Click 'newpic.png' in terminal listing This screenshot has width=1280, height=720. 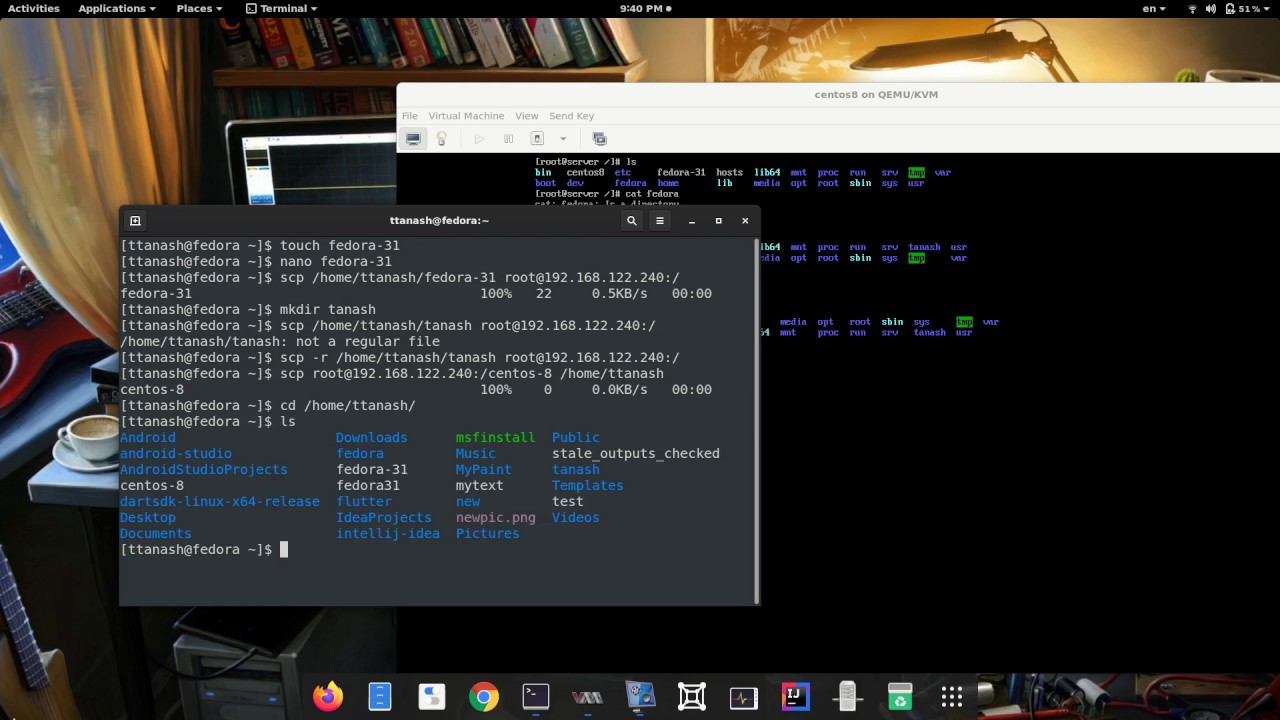tap(496, 518)
